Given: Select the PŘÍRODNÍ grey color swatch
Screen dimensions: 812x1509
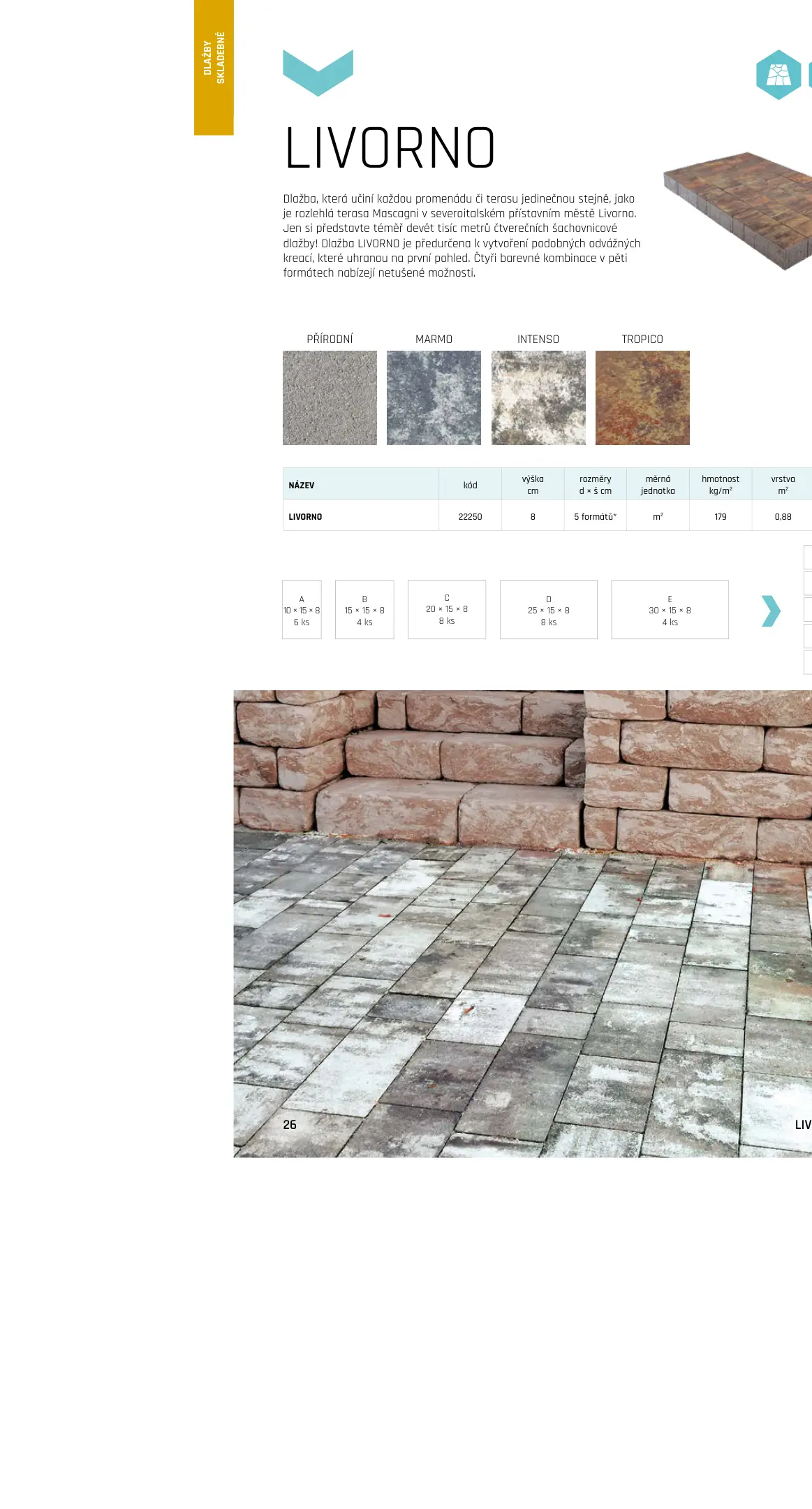Looking at the screenshot, I should coord(330,398).
